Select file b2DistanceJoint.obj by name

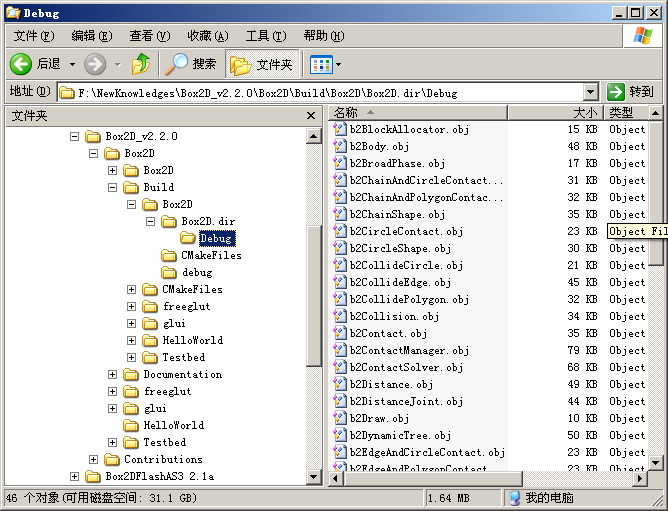[406, 401]
